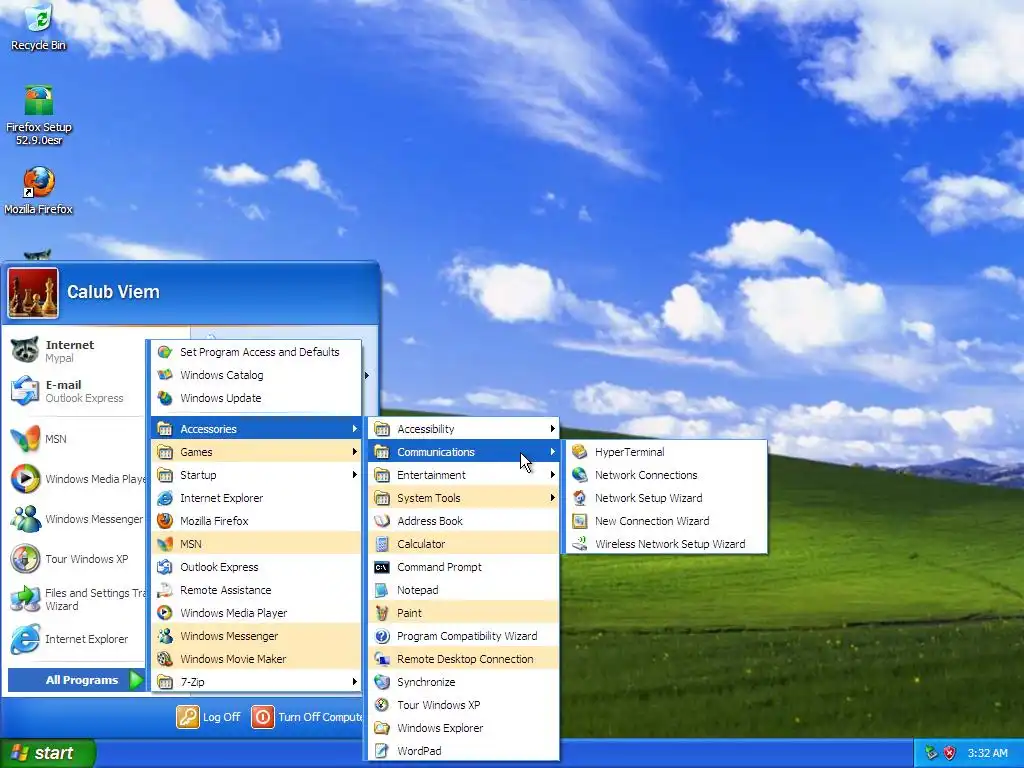Select Windows Media Player in All Programs
The image size is (1024, 768).
click(x=256, y=613)
